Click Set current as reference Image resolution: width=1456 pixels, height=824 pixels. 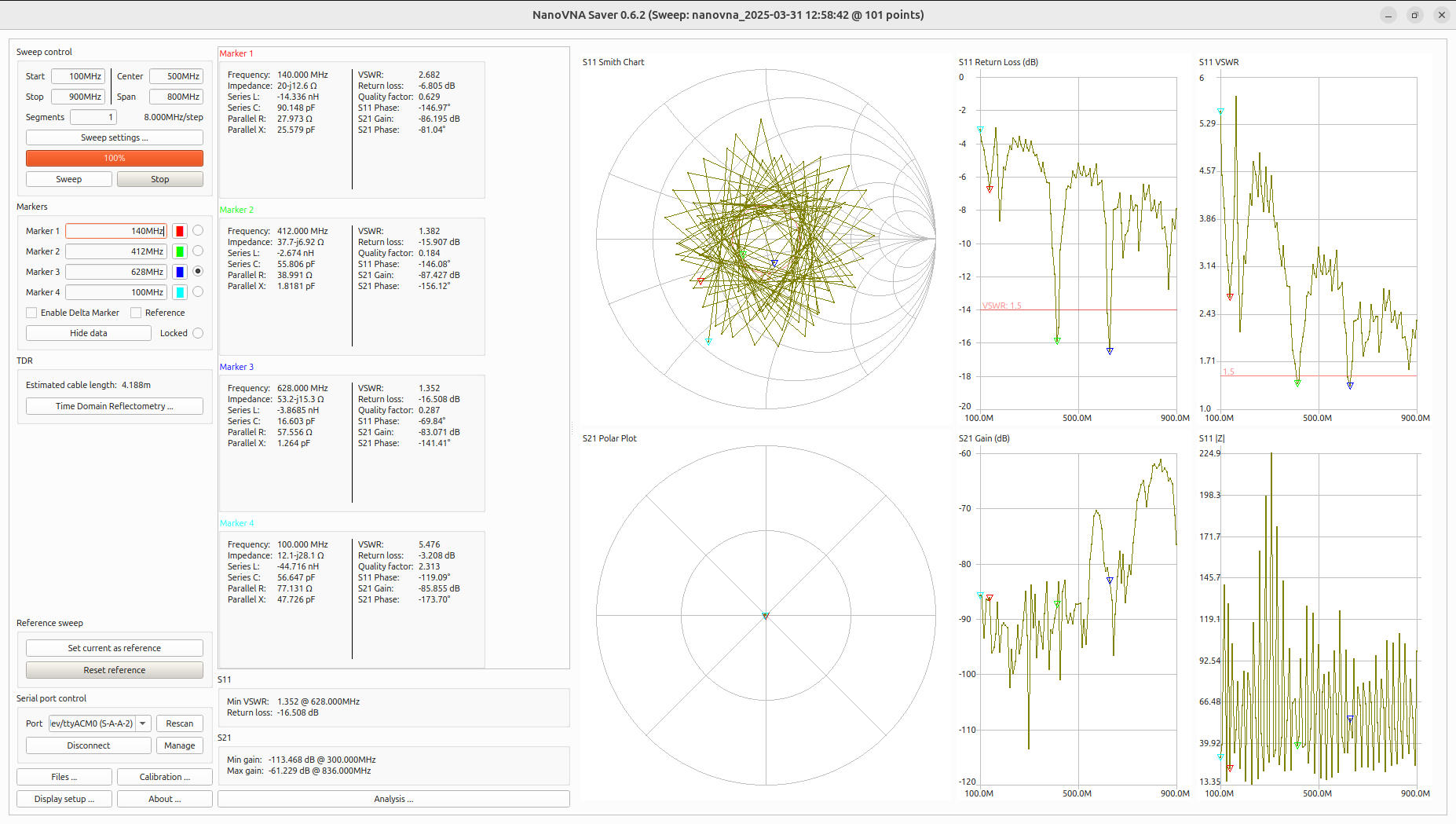coord(115,648)
